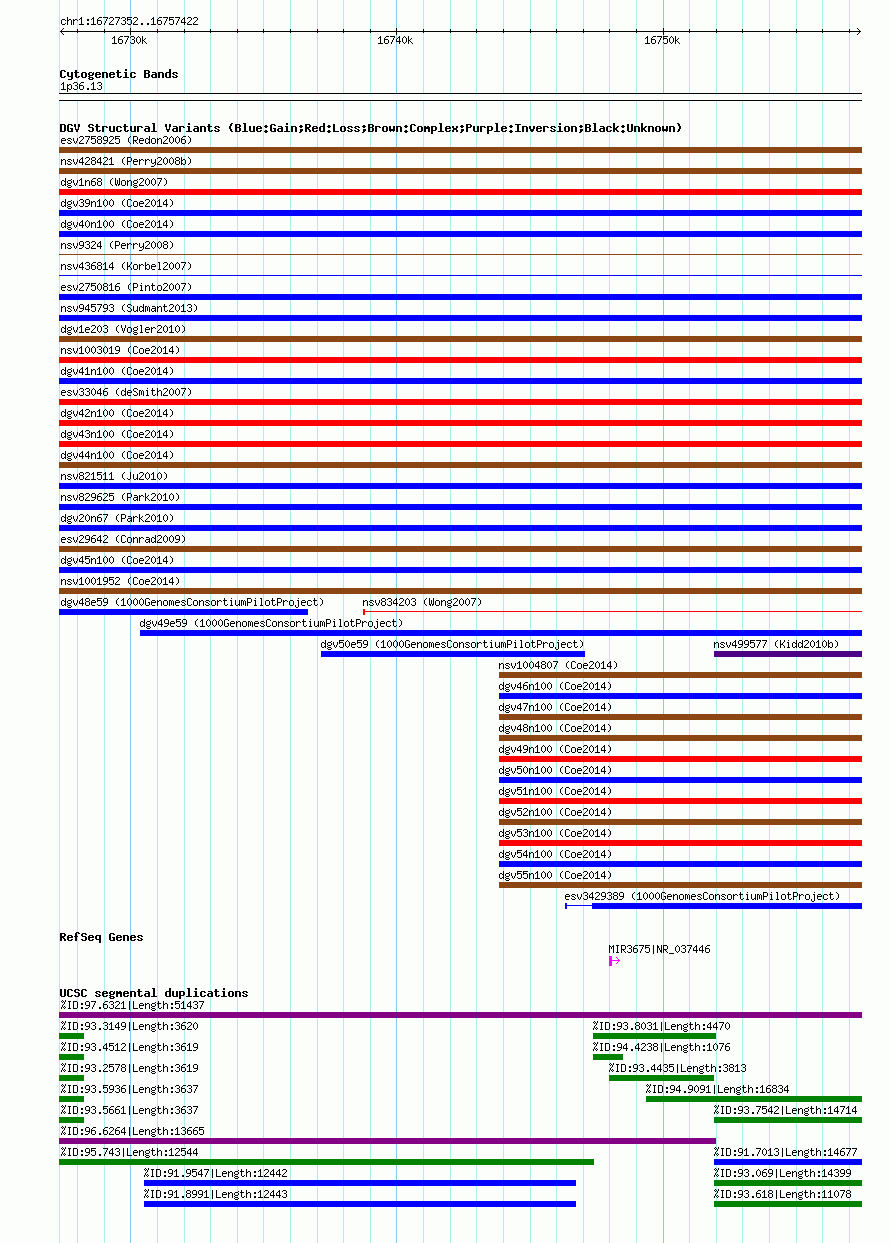The width and height of the screenshot is (890, 1243).
Task: Select duplication %ID:94.4238|Length:1076
Action: 662,1047
